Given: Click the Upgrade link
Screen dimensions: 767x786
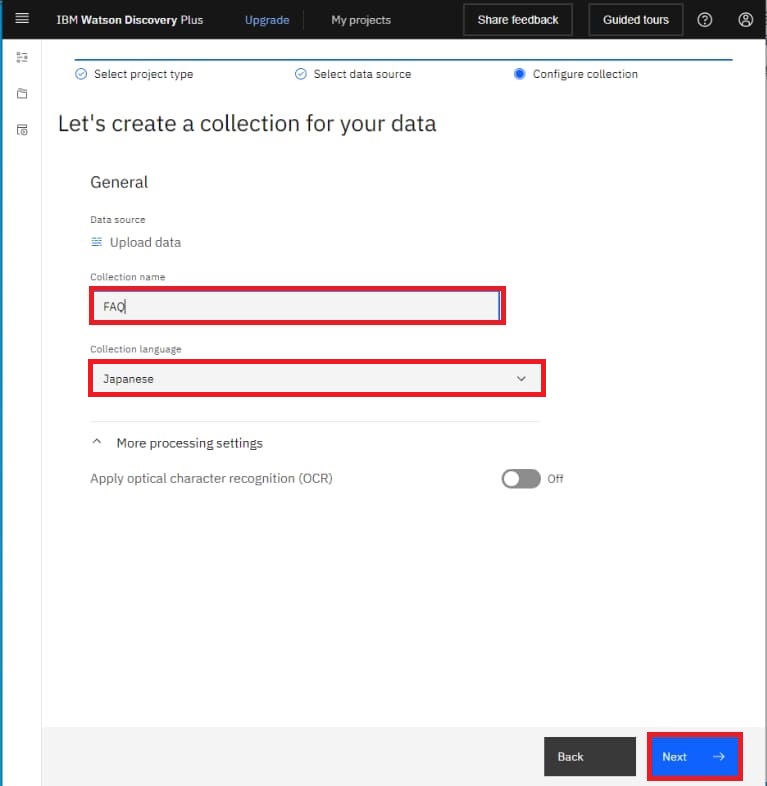Looking at the screenshot, I should pyautogui.click(x=267, y=20).
